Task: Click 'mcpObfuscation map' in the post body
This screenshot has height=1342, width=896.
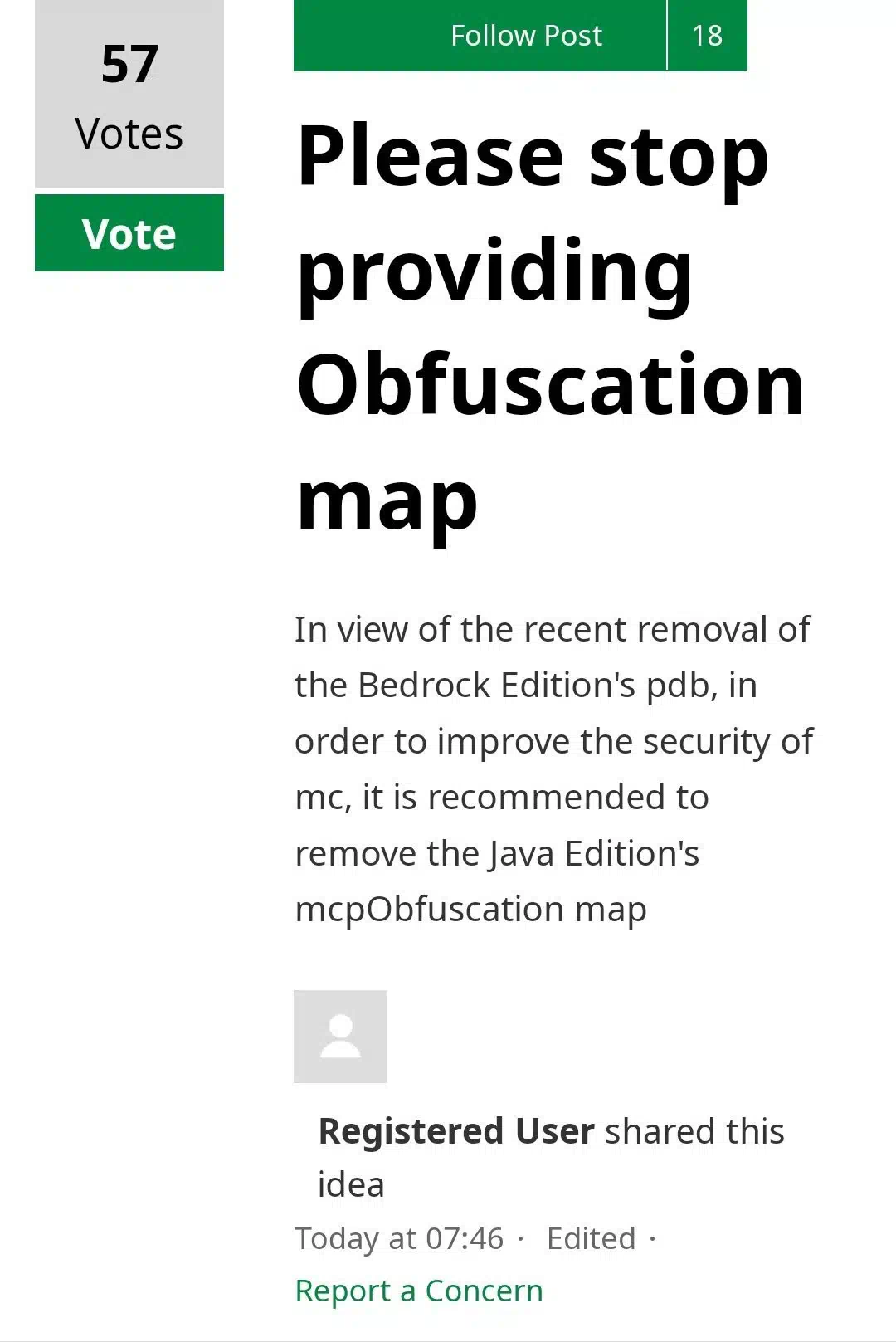Action: pyautogui.click(x=471, y=910)
